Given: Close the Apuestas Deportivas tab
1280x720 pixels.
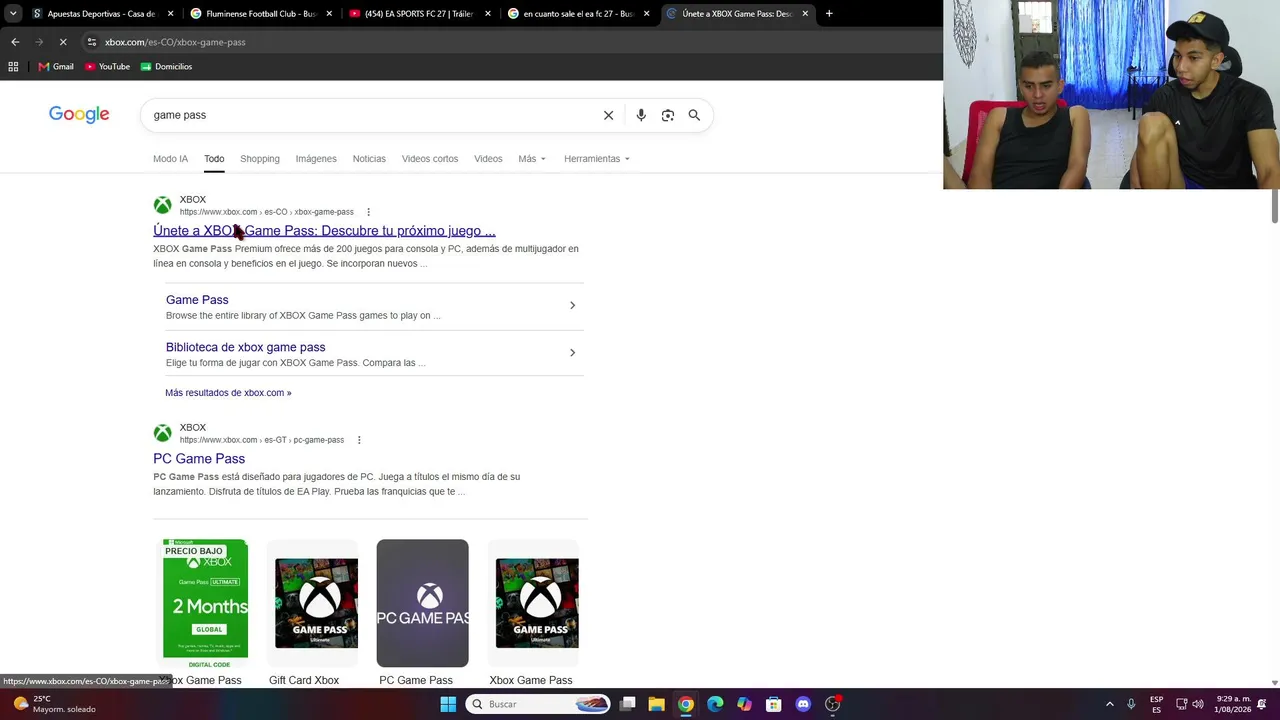Looking at the screenshot, I should [x=170, y=14].
